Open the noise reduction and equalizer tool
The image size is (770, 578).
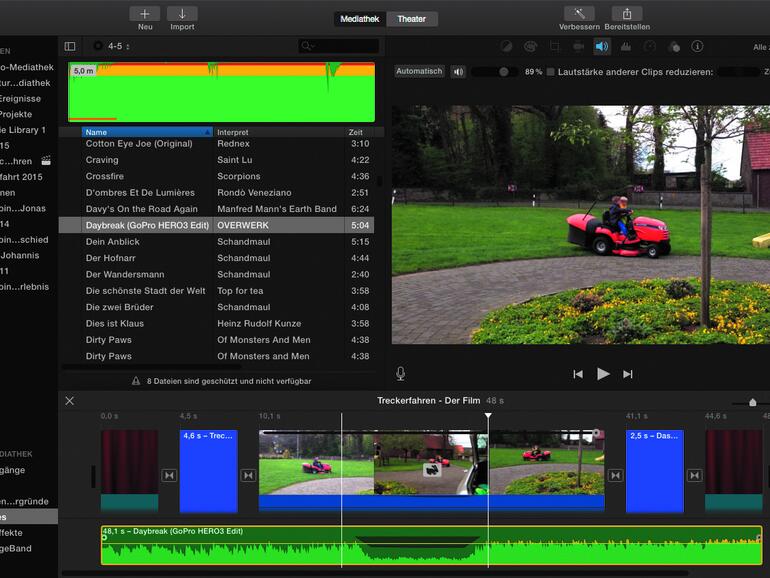pyautogui.click(x=626, y=46)
